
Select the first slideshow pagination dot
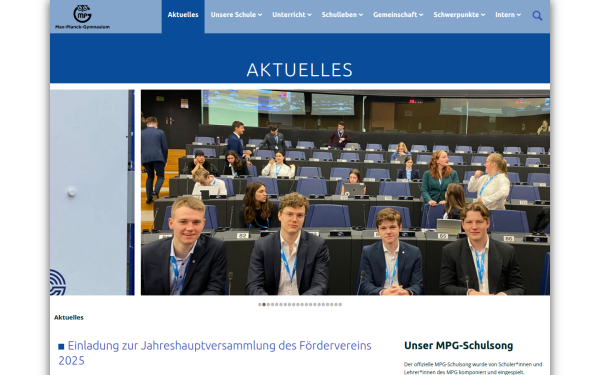click(260, 305)
